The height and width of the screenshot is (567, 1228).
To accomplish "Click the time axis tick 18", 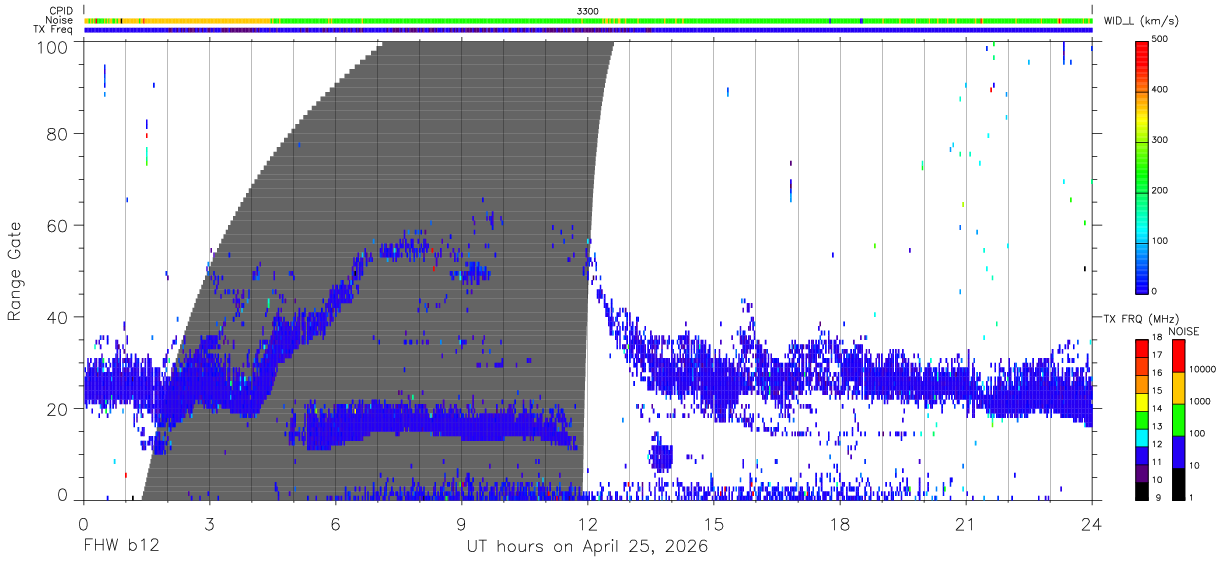I will [x=840, y=524].
